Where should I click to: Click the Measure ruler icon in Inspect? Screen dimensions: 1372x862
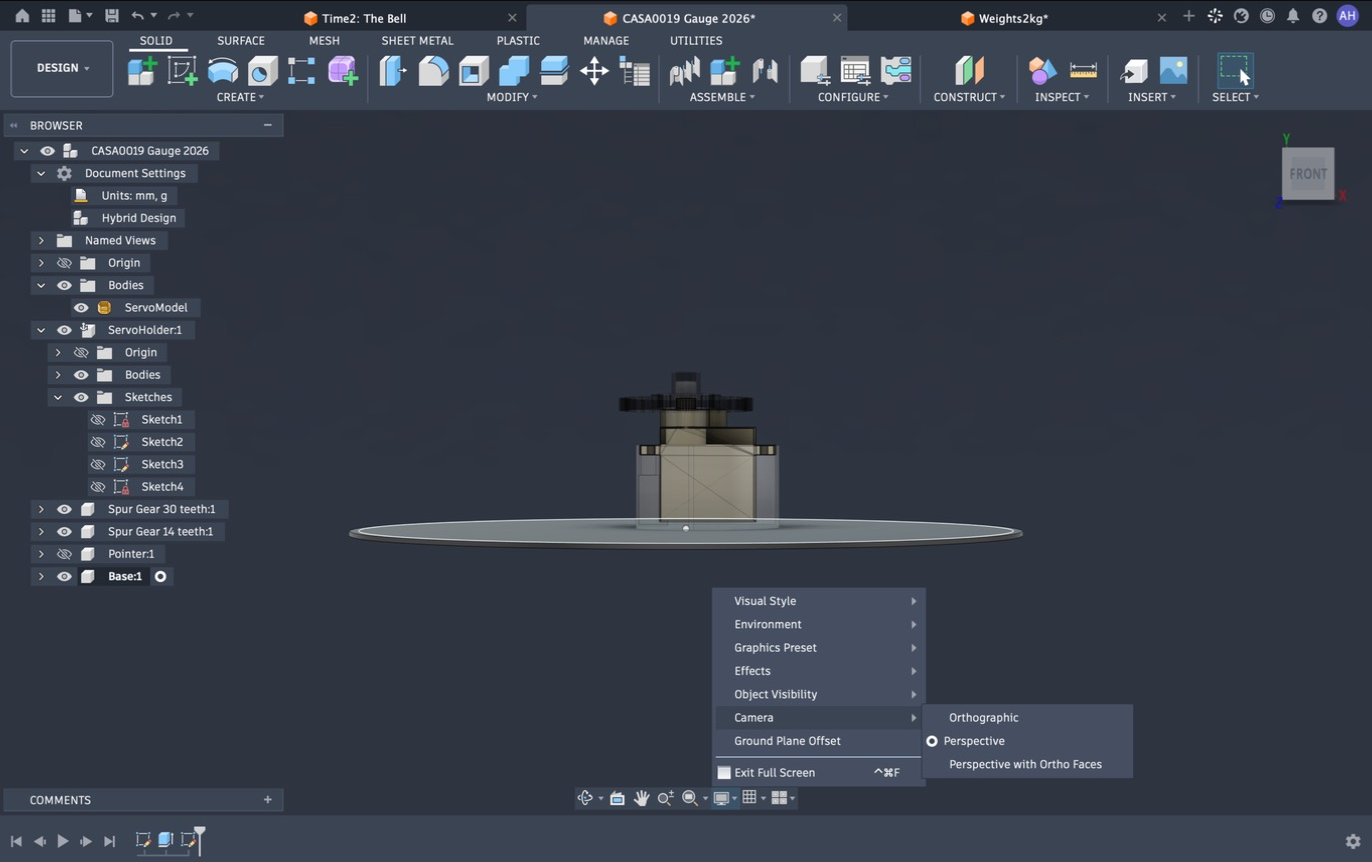[x=1083, y=70]
